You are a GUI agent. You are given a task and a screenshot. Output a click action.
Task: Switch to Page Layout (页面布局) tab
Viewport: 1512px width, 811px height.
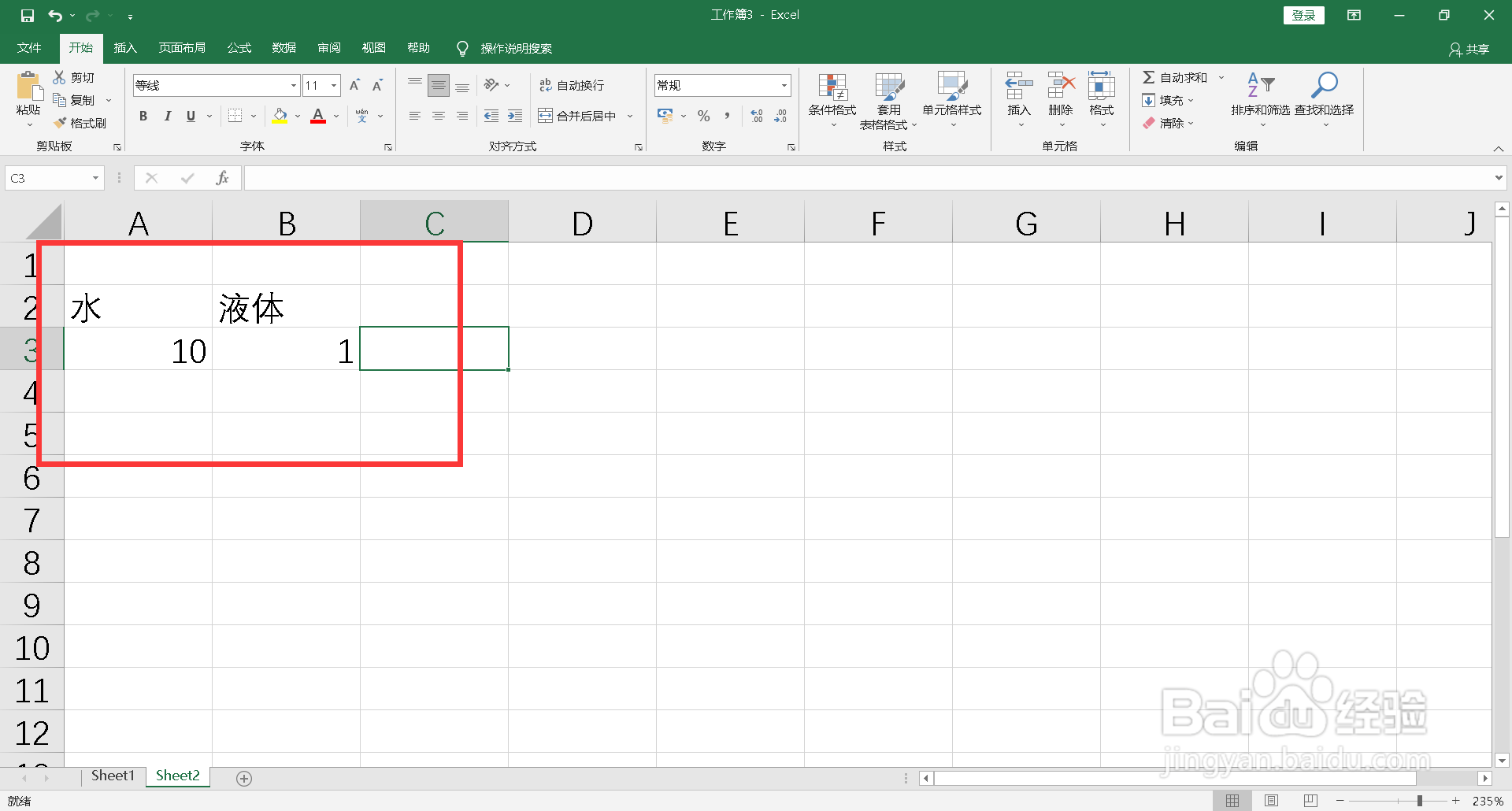(x=182, y=48)
